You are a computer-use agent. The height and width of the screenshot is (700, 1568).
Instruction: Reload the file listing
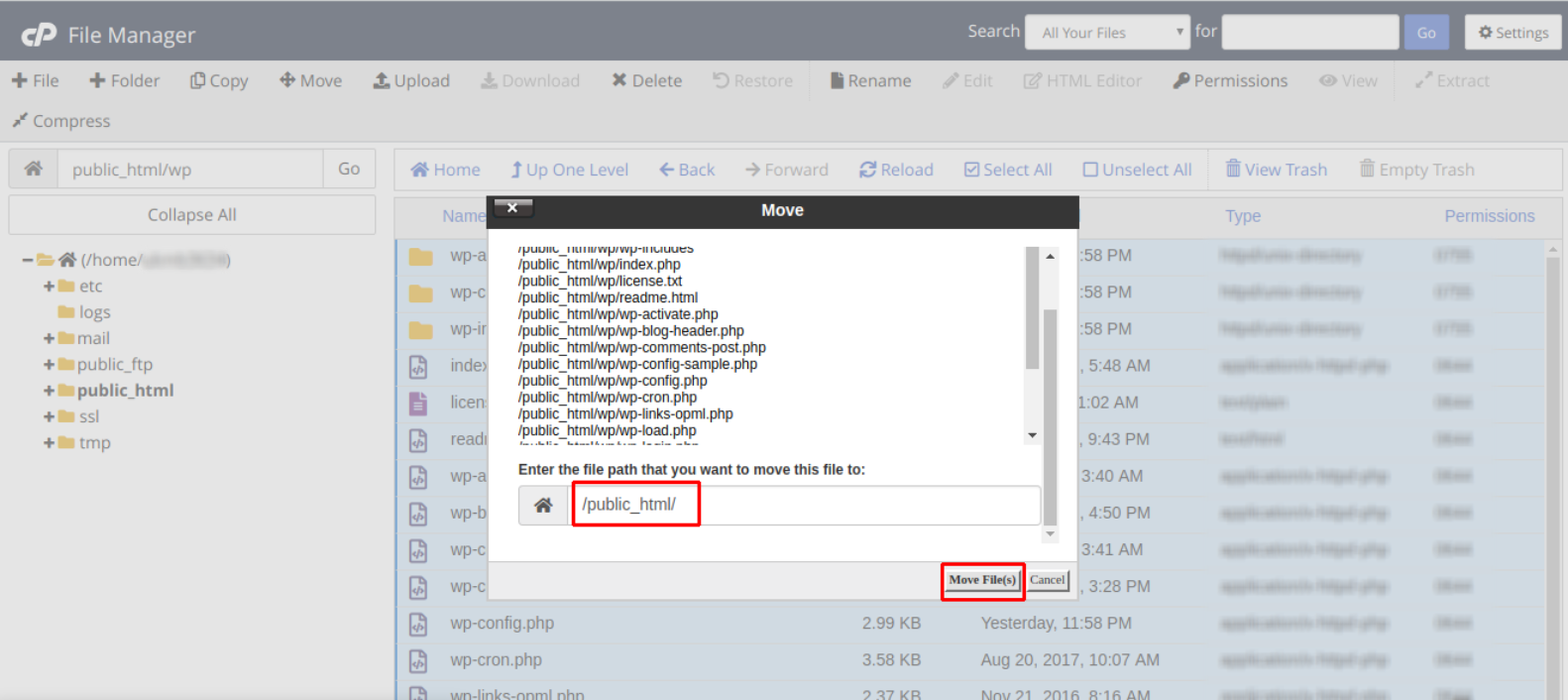[896, 170]
